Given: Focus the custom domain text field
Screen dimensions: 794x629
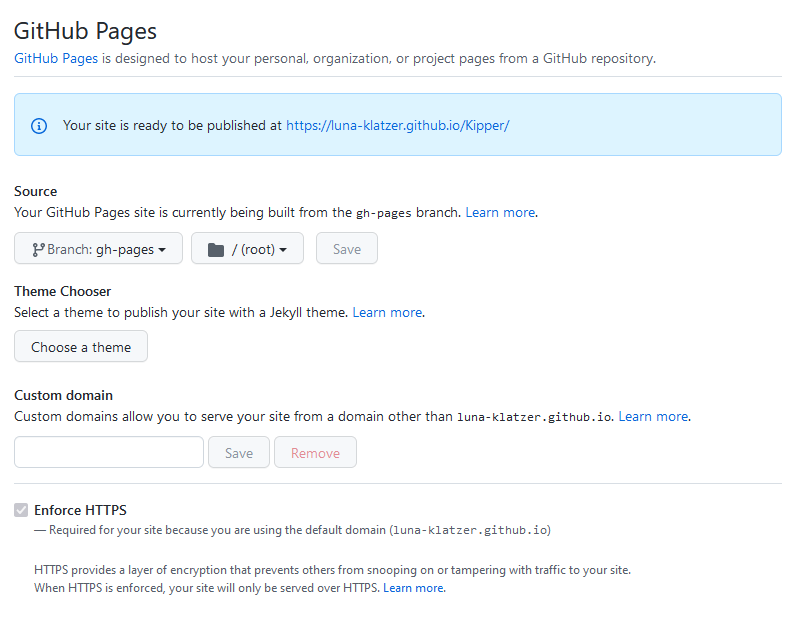Looking at the screenshot, I should coord(109,452).
